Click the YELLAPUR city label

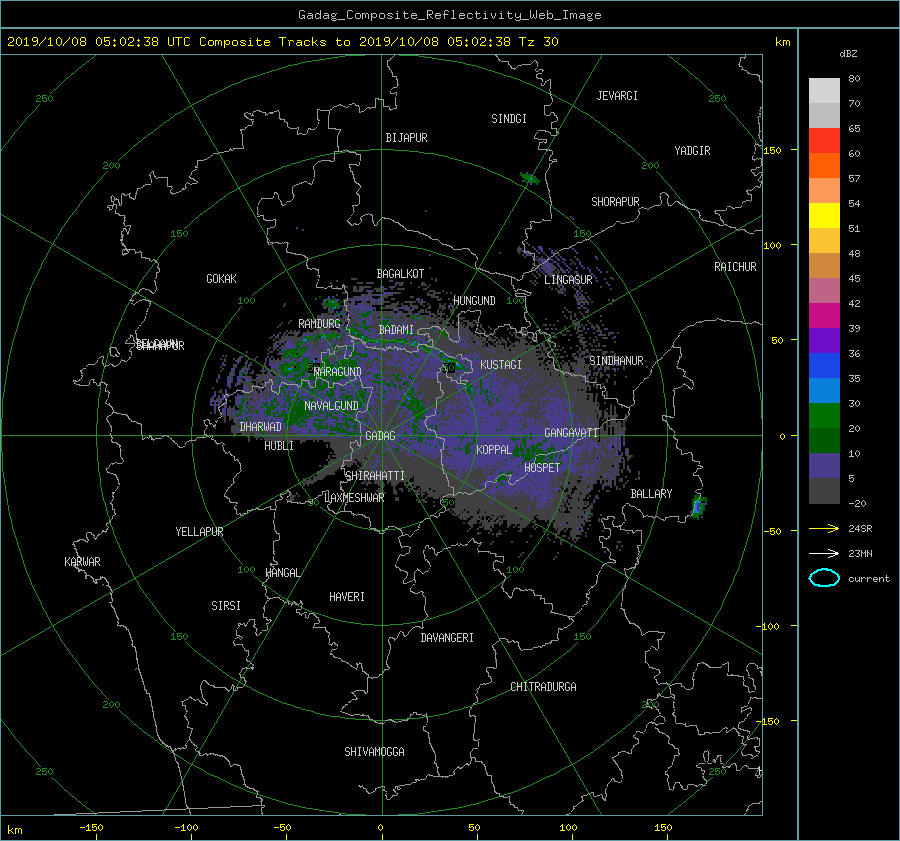point(199,532)
